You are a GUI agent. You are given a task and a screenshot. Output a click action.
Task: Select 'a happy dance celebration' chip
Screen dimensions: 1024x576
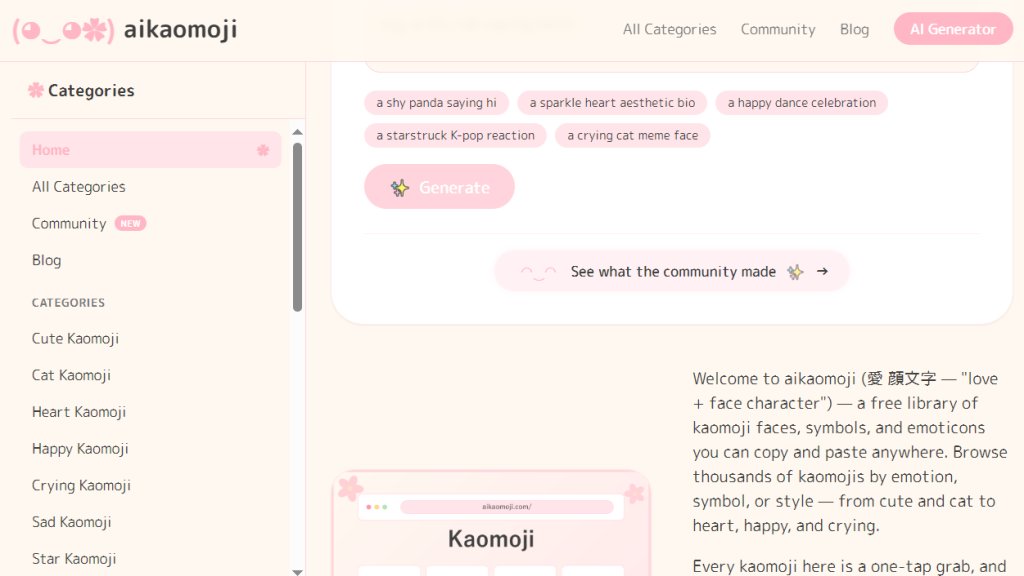point(801,103)
